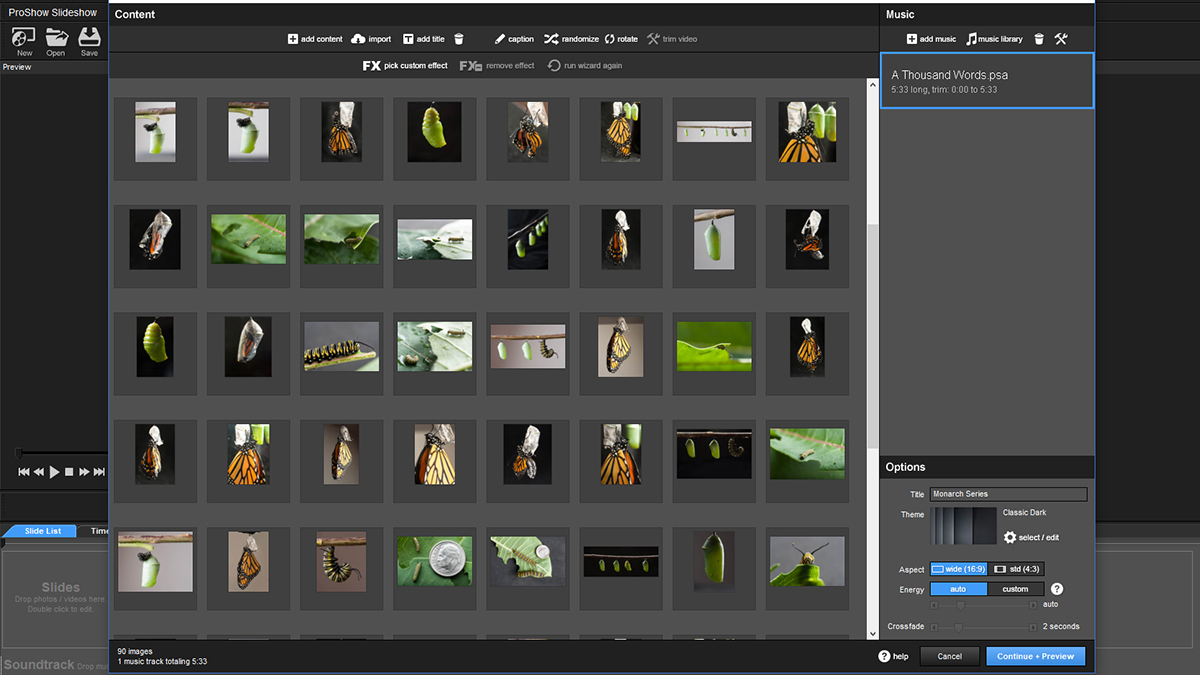Switch to the Slide List tab

[42, 531]
